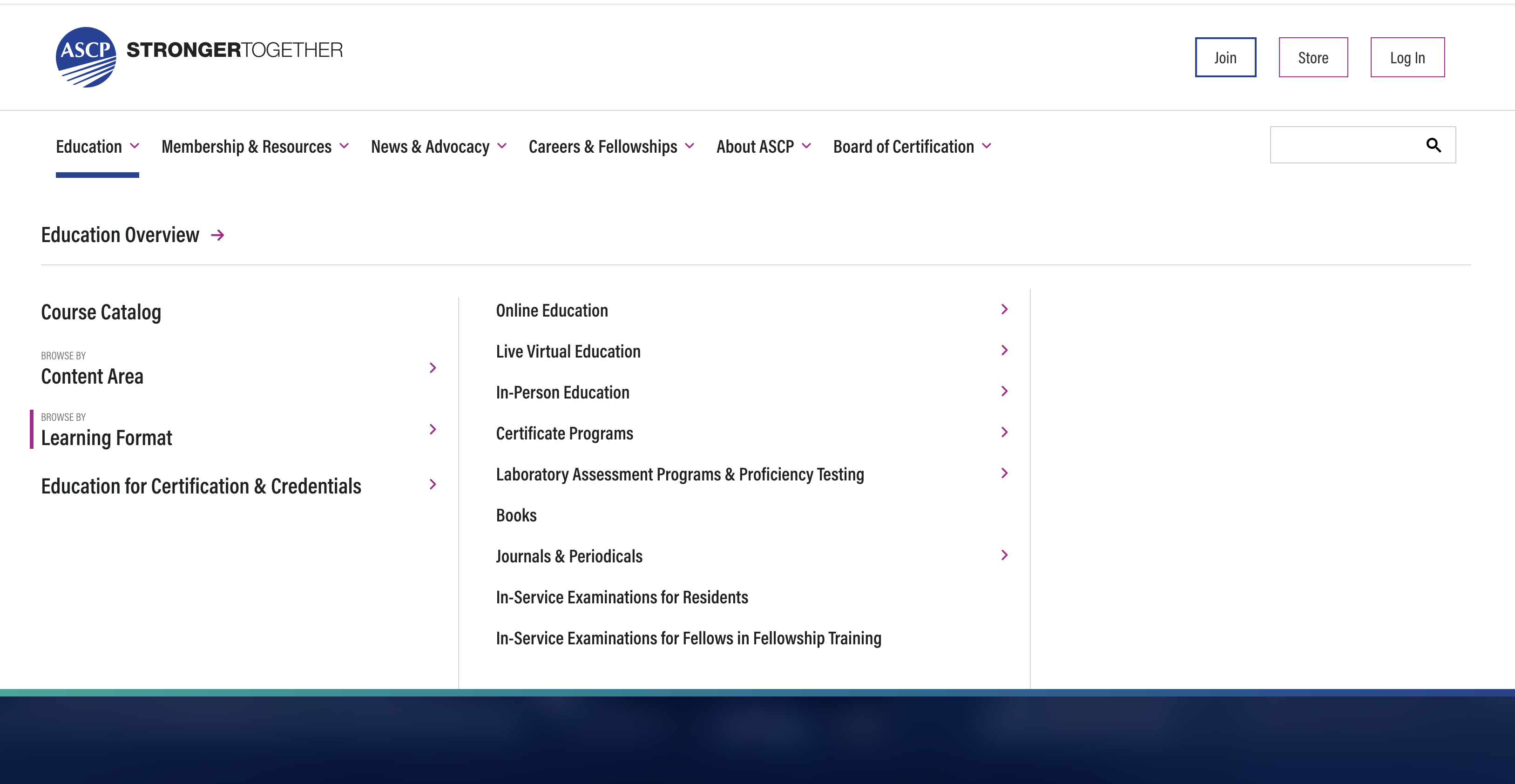This screenshot has height=784, width=1515.
Task: Expand the Certificate Programs chevron
Action: tap(1005, 433)
